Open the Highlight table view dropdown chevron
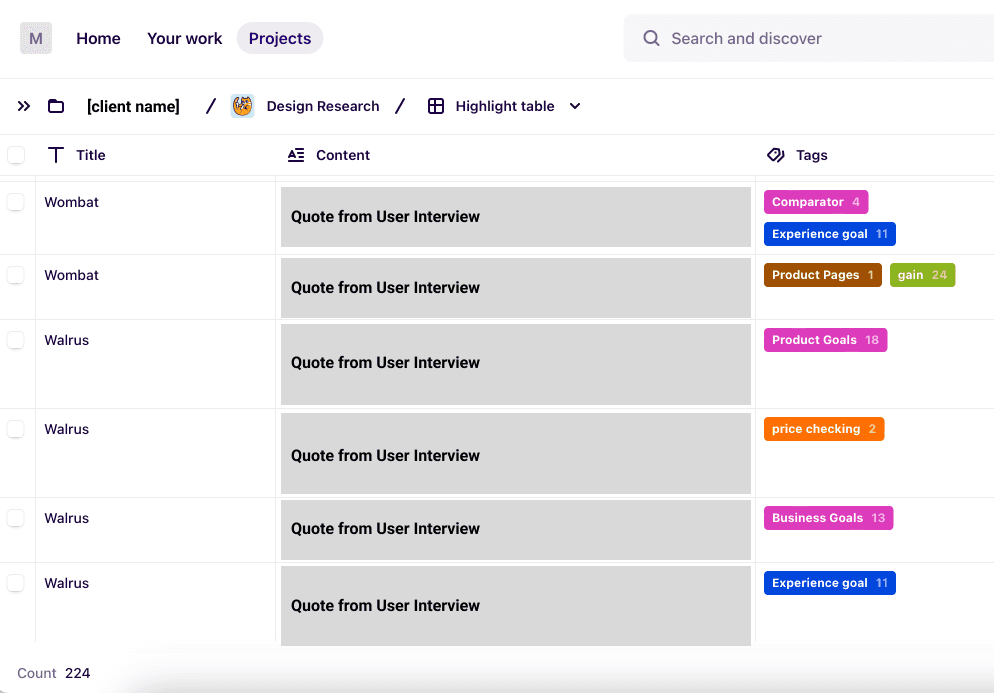994x693 pixels. pyautogui.click(x=575, y=106)
